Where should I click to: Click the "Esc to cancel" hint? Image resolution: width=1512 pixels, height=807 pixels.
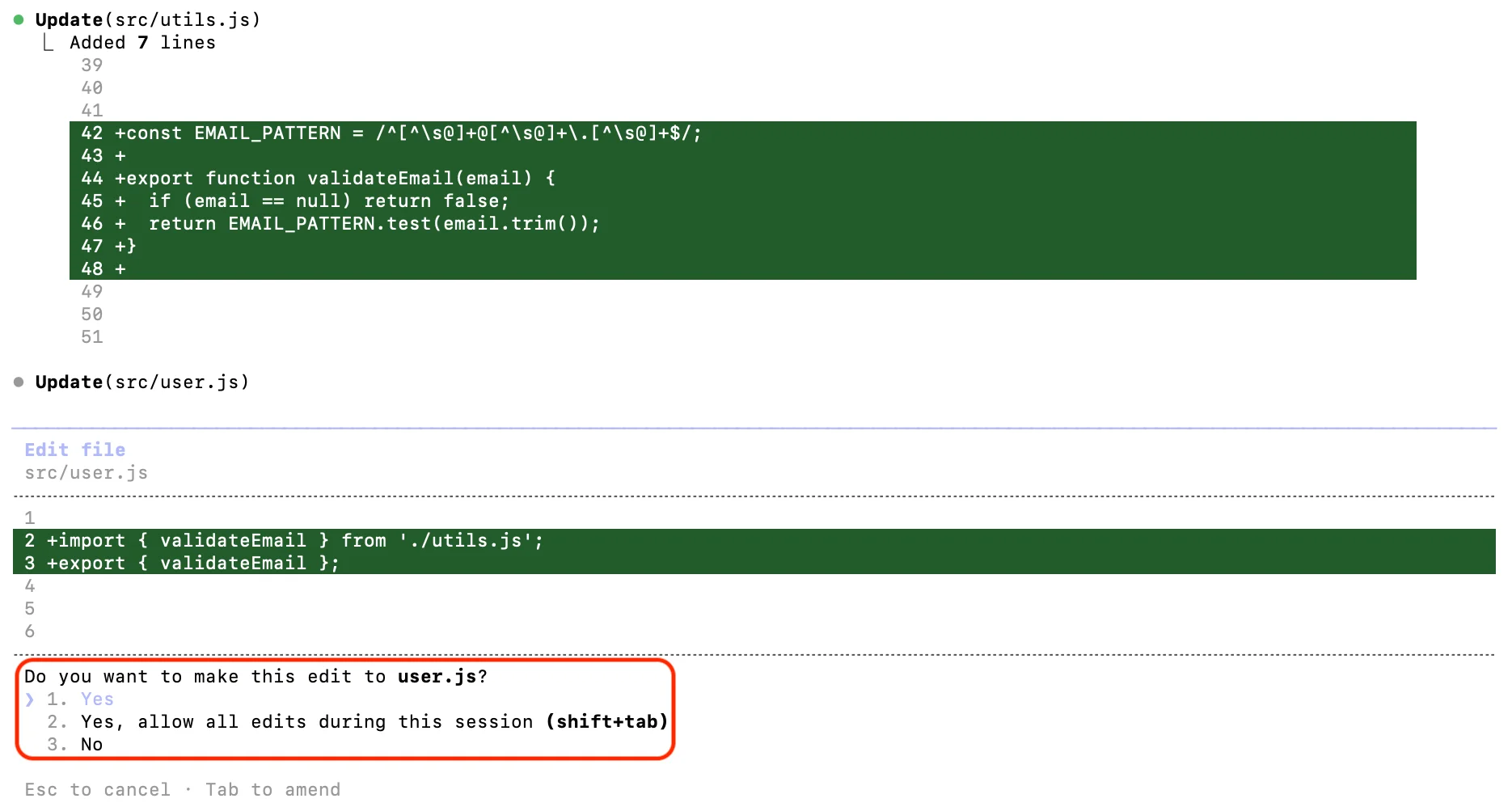[x=97, y=790]
